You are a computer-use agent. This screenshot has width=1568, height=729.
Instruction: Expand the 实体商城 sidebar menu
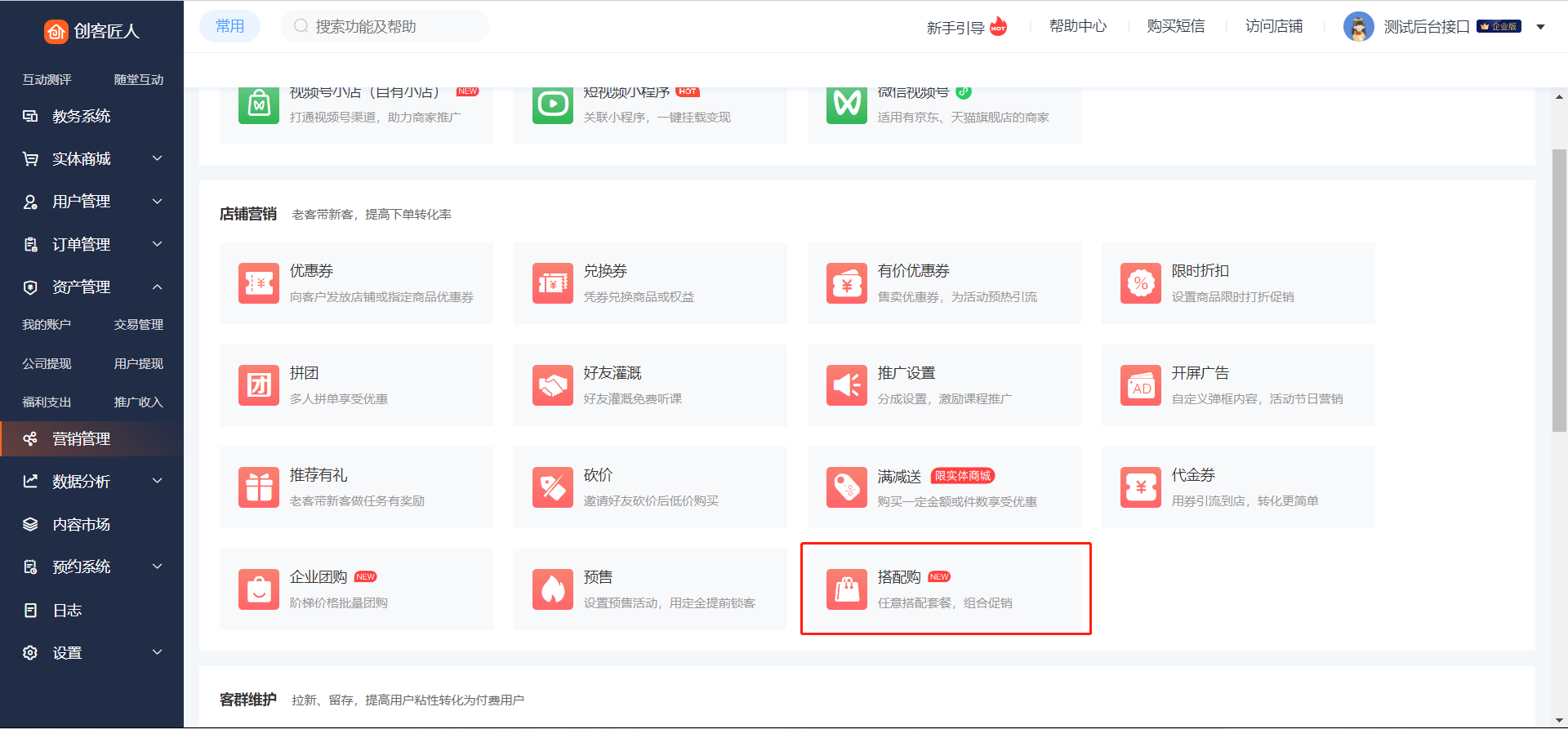[91, 159]
